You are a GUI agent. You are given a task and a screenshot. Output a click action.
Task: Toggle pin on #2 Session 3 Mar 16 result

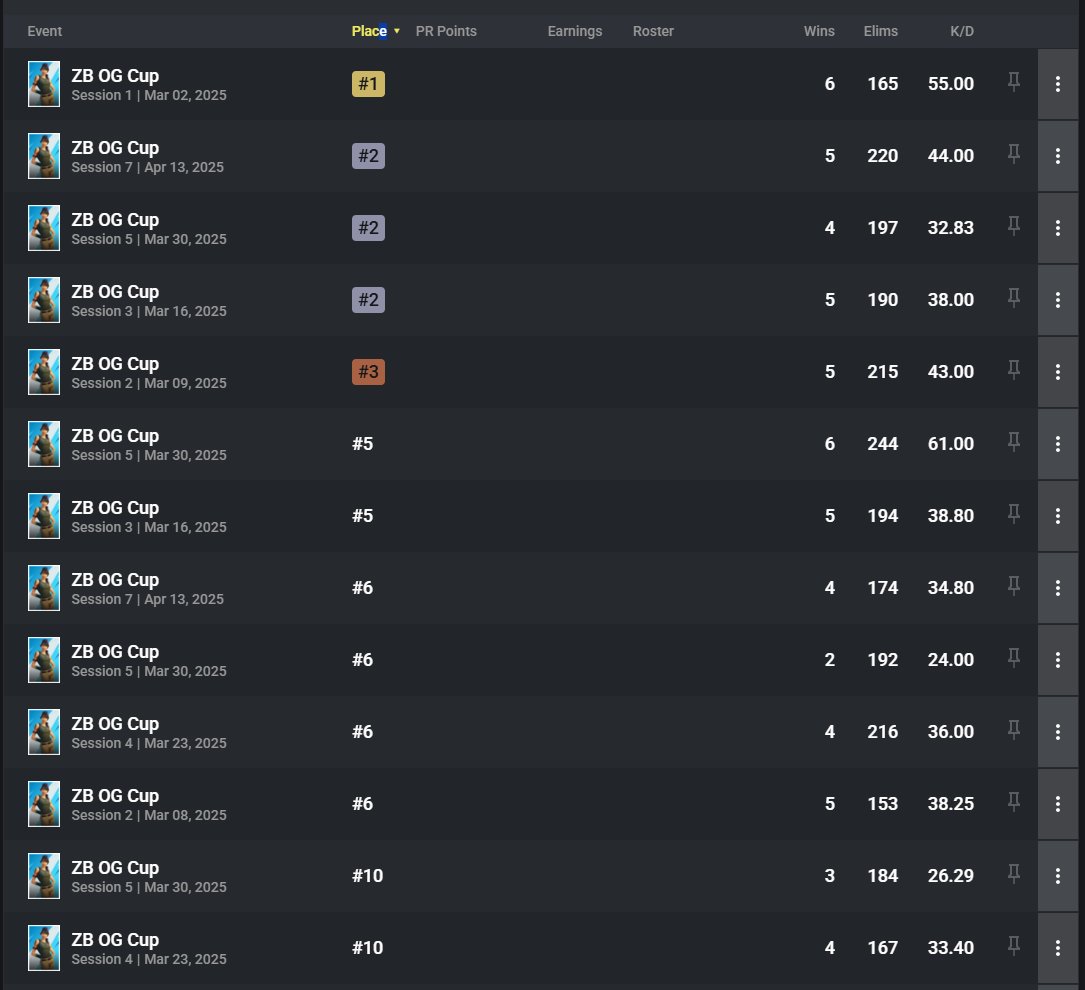(x=1013, y=299)
